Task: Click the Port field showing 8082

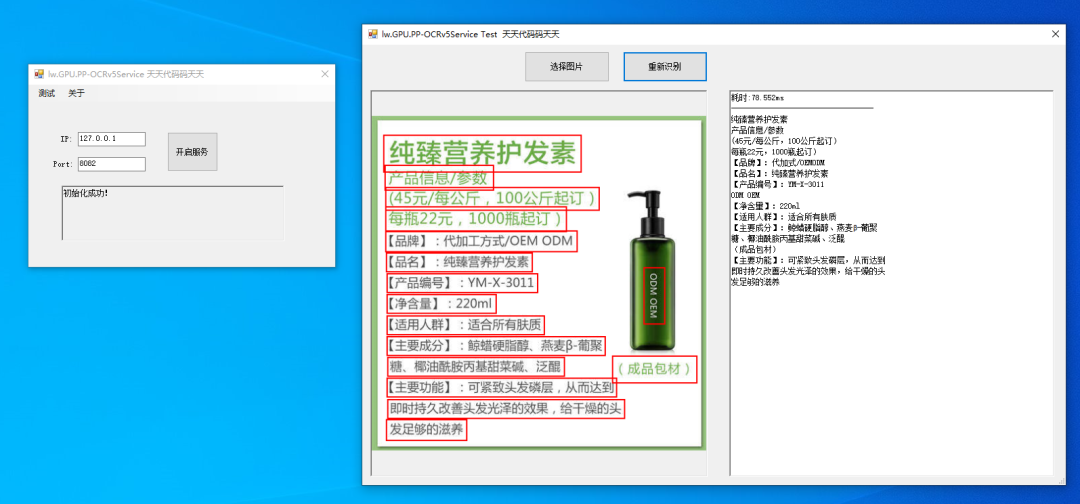Action: point(112,164)
